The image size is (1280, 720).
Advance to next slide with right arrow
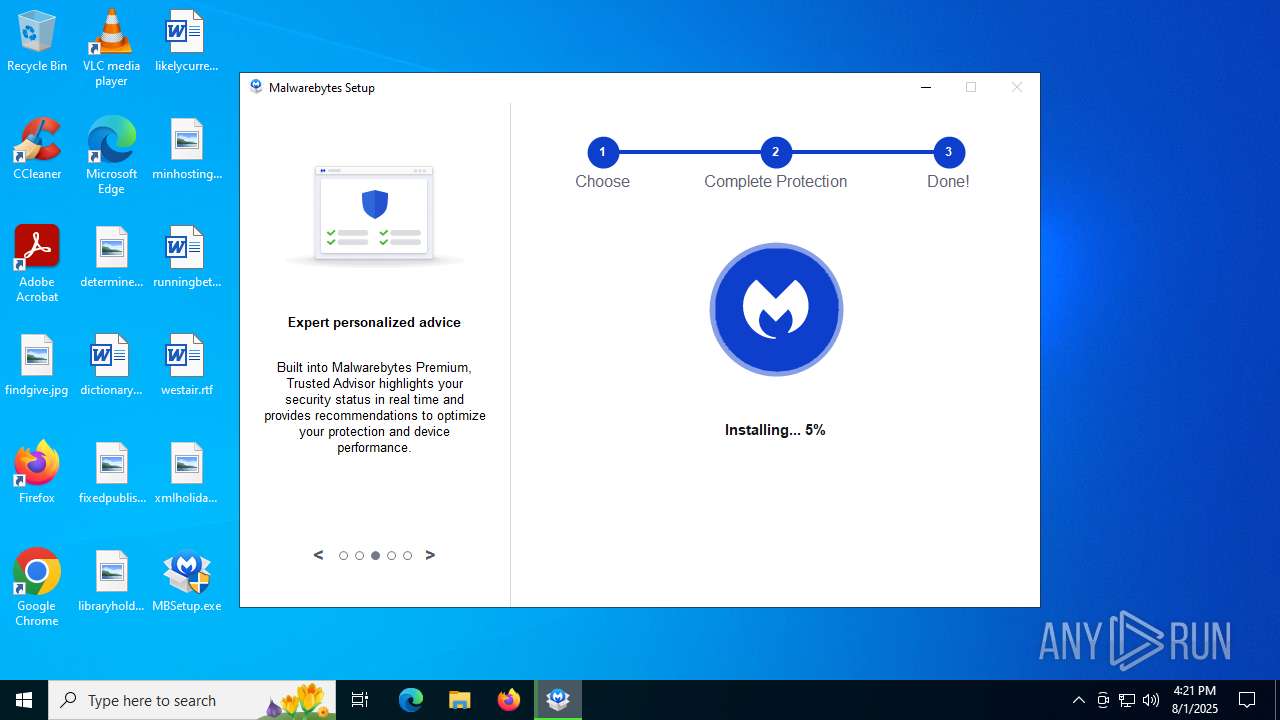[x=430, y=555]
